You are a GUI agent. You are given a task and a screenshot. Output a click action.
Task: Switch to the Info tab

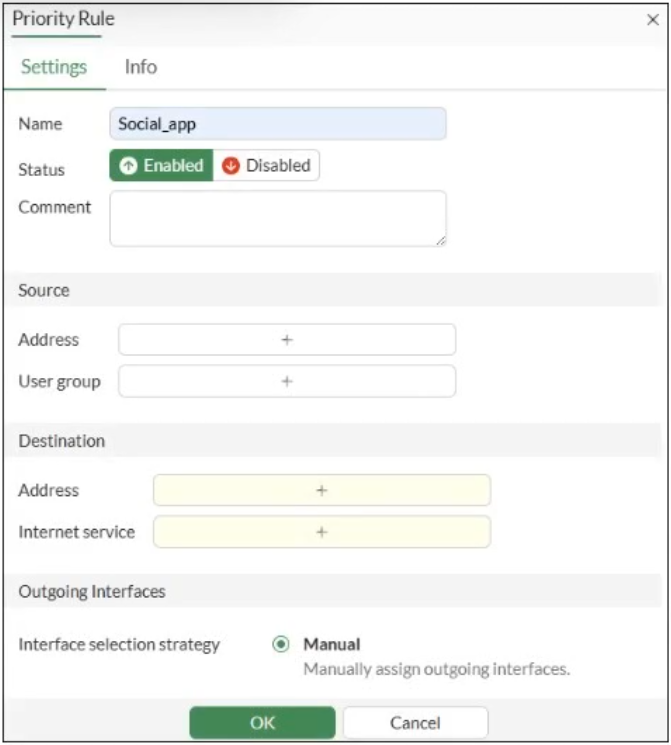(140, 67)
